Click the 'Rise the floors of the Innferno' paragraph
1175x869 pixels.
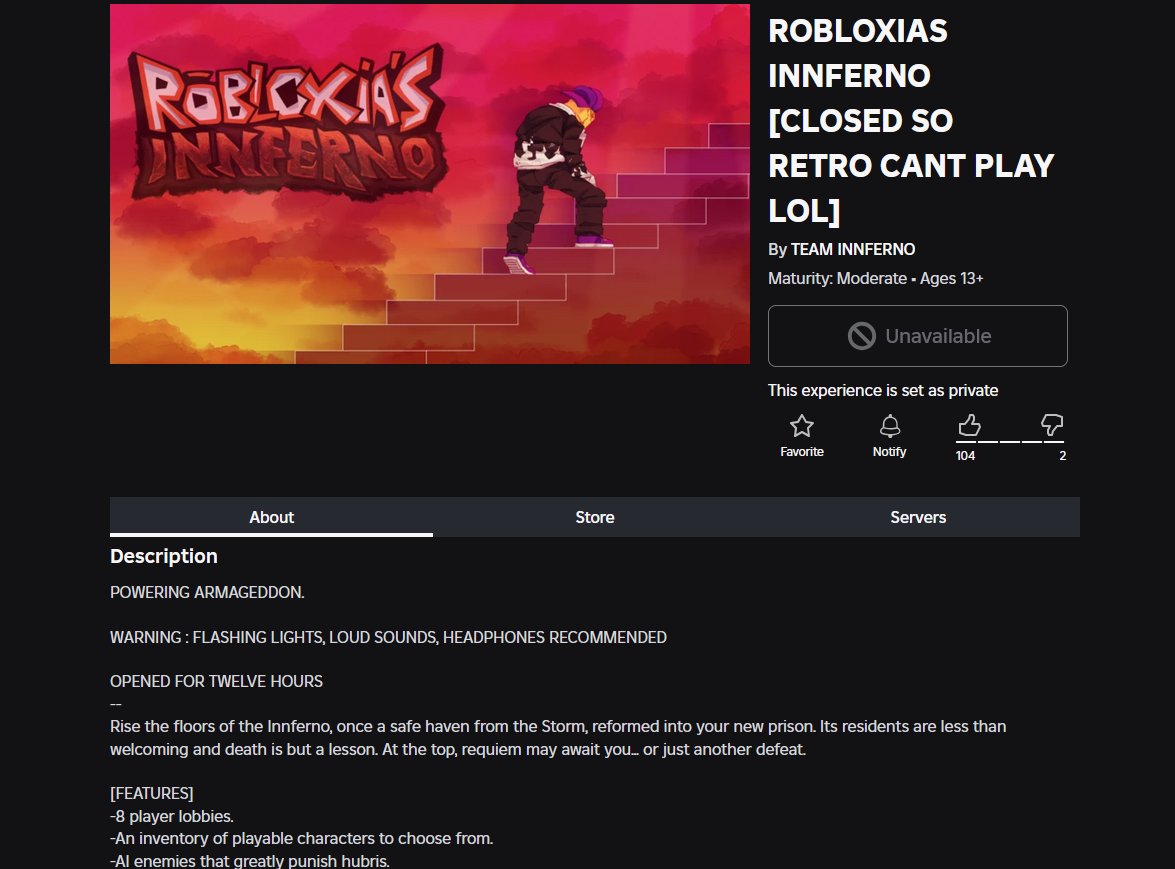tap(558, 737)
